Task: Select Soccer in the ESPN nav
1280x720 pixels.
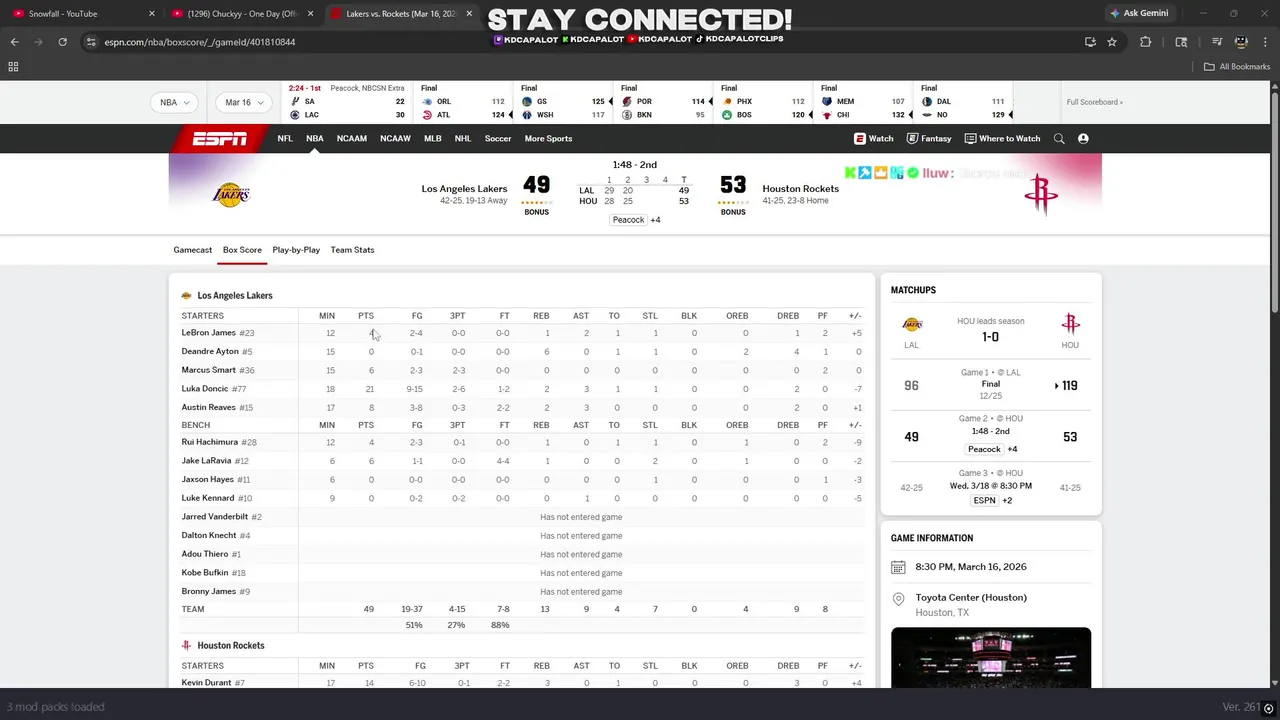Action: (x=498, y=139)
